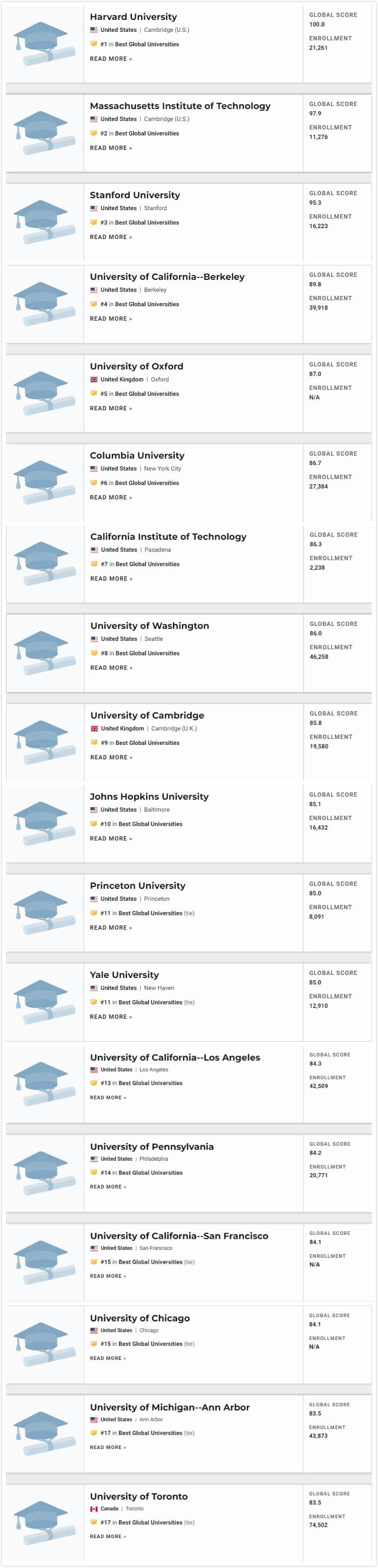Open the Massachusetts Institute of Technology title link
378x1568 pixels.
(x=180, y=106)
